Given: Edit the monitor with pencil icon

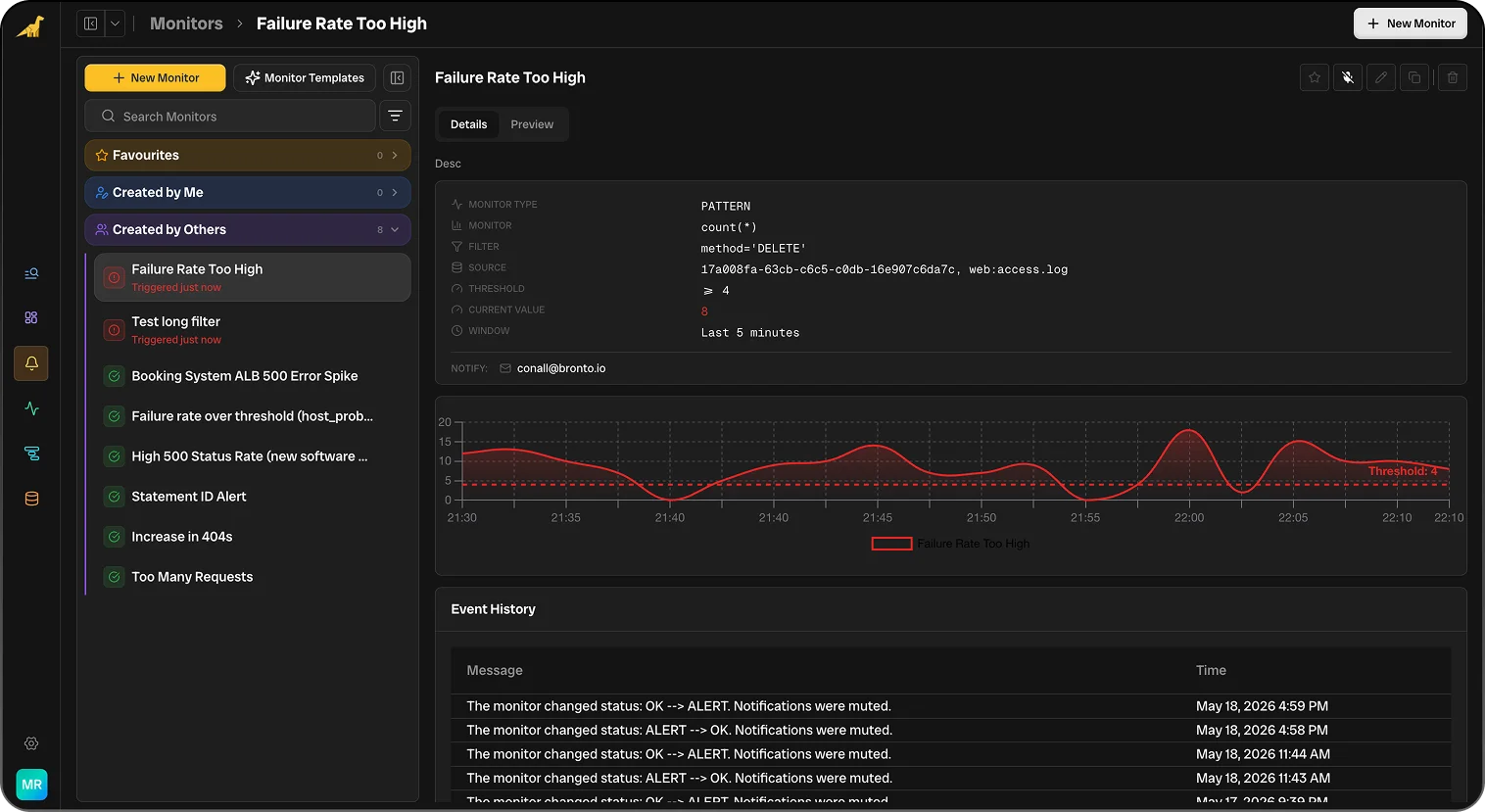Looking at the screenshot, I should (1381, 77).
